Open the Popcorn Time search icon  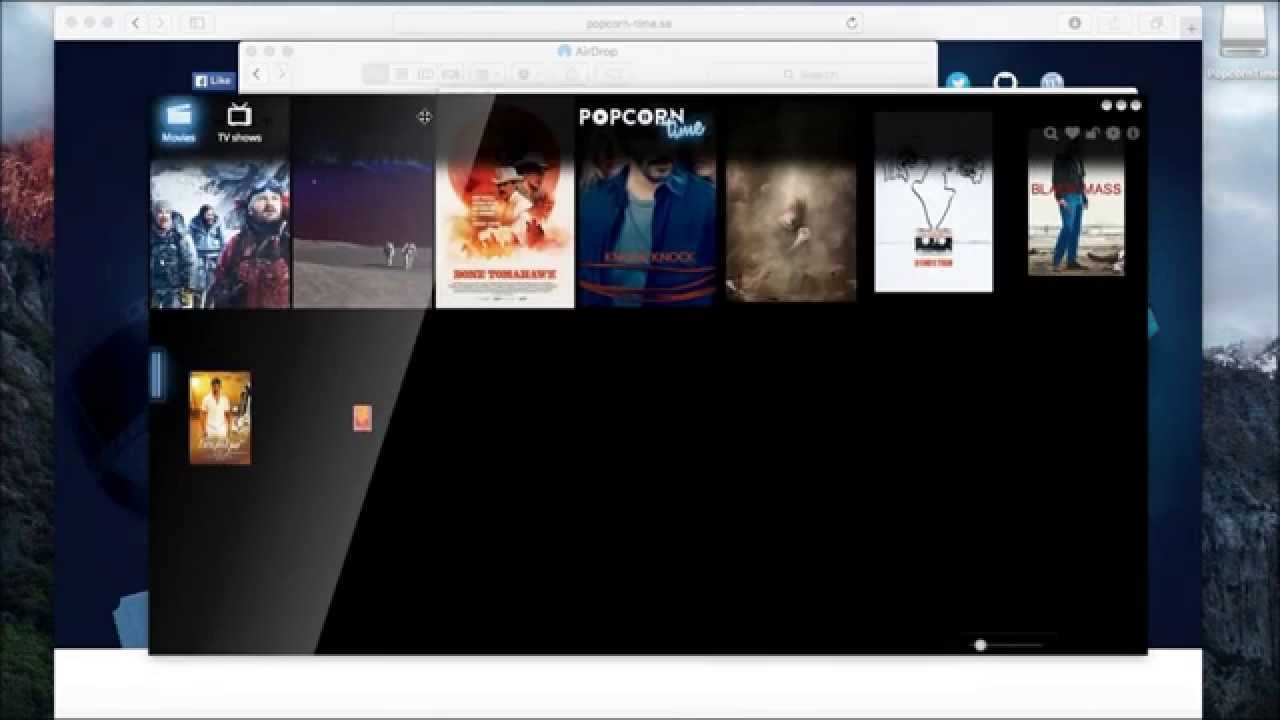click(x=1051, y=133)
